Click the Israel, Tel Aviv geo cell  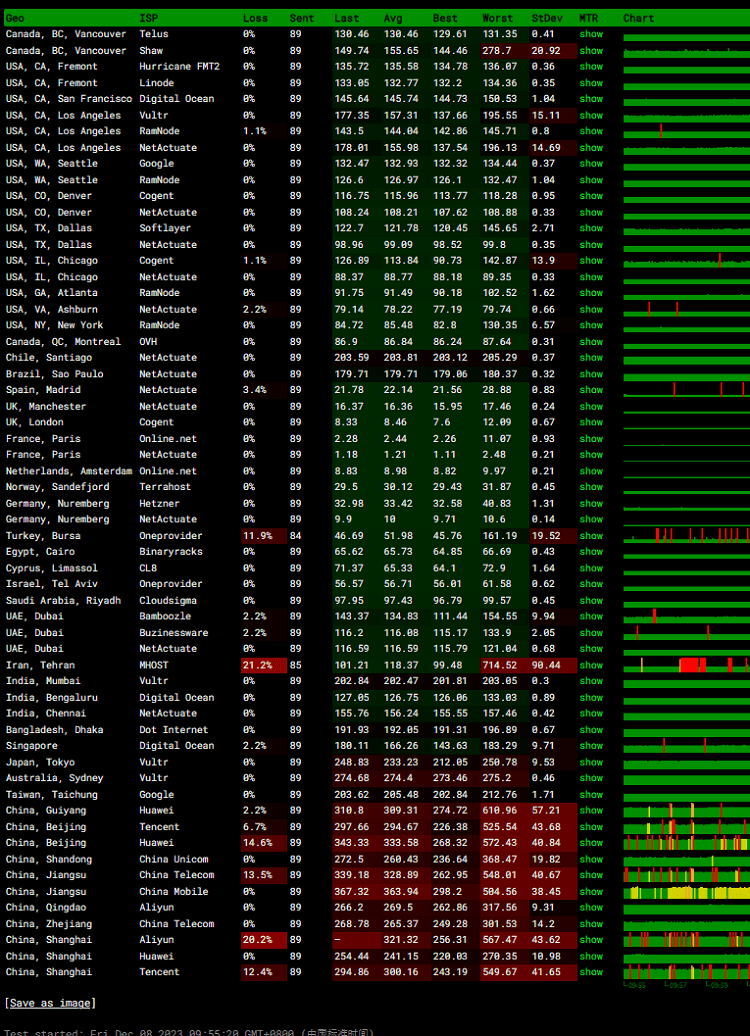[52, 583]
